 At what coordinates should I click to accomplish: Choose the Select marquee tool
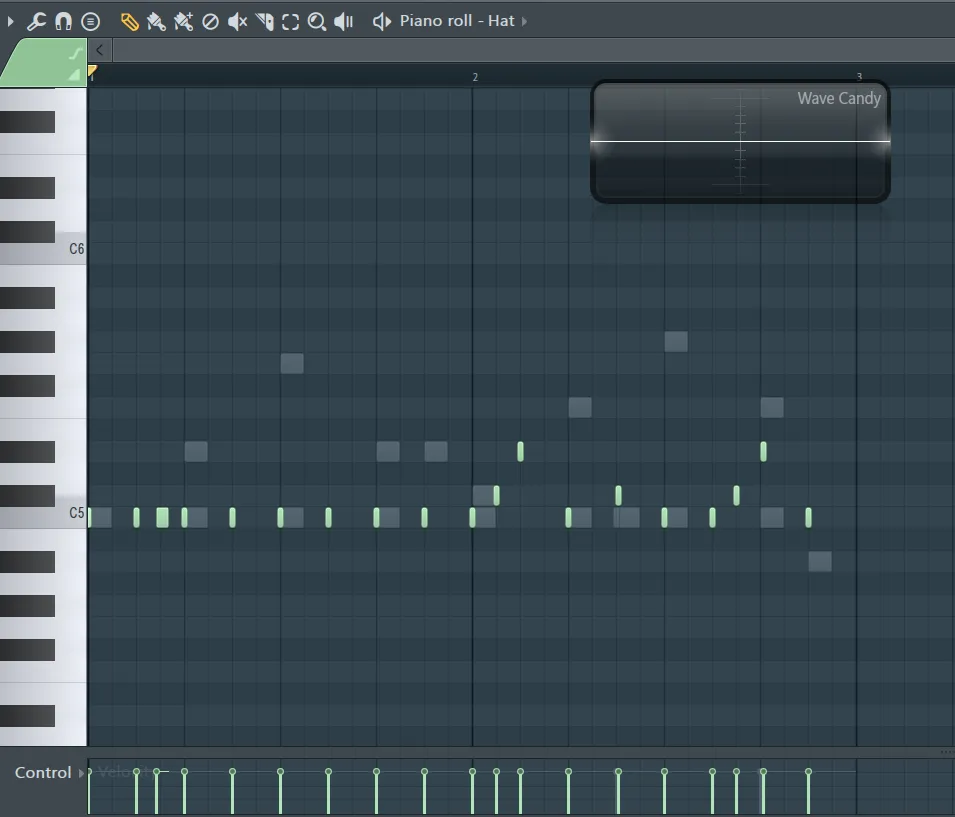click(291, 22)
